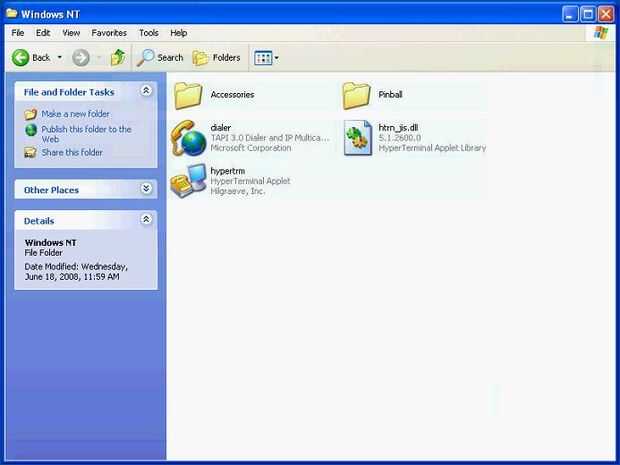Click Publish this folder to the Web

87,134
